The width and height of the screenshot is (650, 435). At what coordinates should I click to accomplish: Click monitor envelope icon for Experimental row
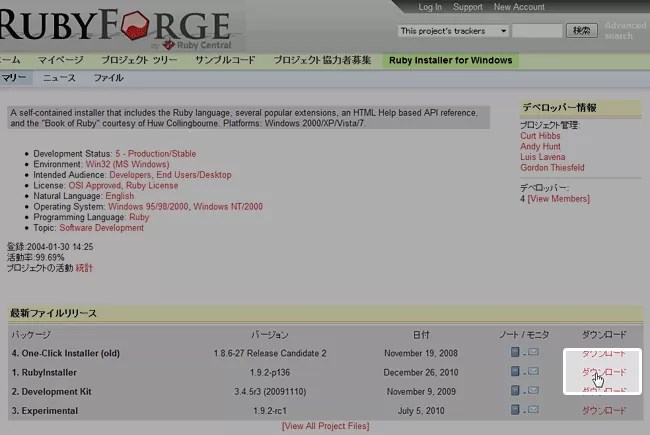pos(534,410)
